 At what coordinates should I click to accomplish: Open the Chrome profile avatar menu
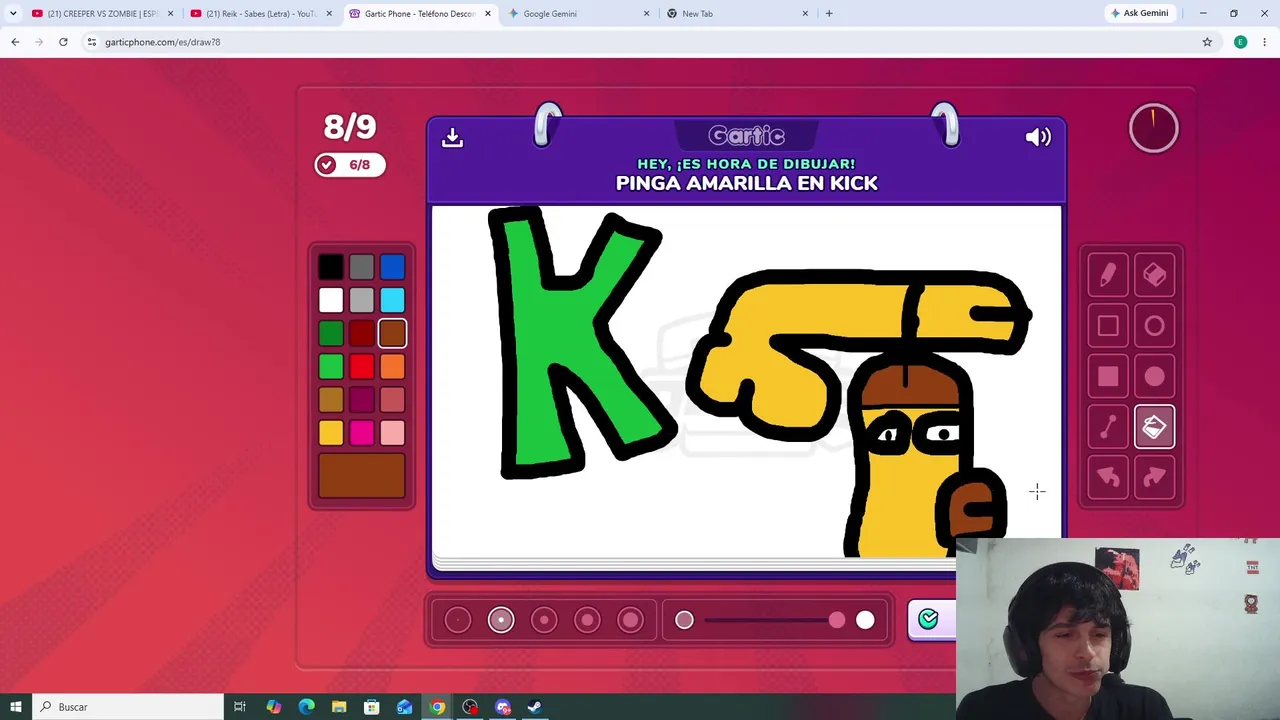pyautogui.click(x=1241, y=42)
